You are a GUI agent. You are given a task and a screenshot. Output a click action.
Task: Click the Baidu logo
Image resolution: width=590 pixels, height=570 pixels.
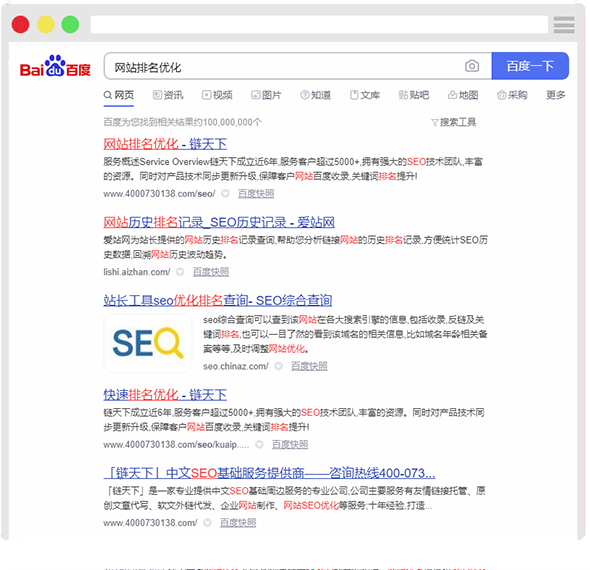pyautogui.click(x=55, y=66)
